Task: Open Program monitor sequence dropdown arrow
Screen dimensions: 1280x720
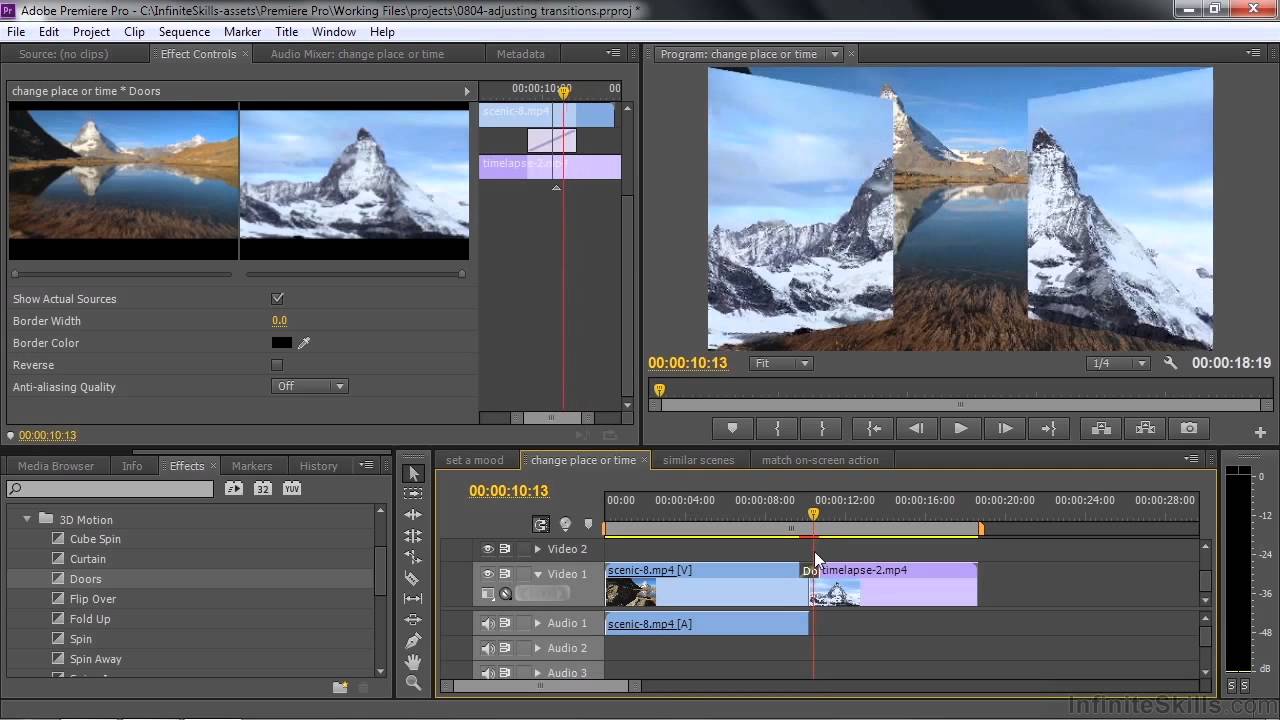Action: pos(835,54)
